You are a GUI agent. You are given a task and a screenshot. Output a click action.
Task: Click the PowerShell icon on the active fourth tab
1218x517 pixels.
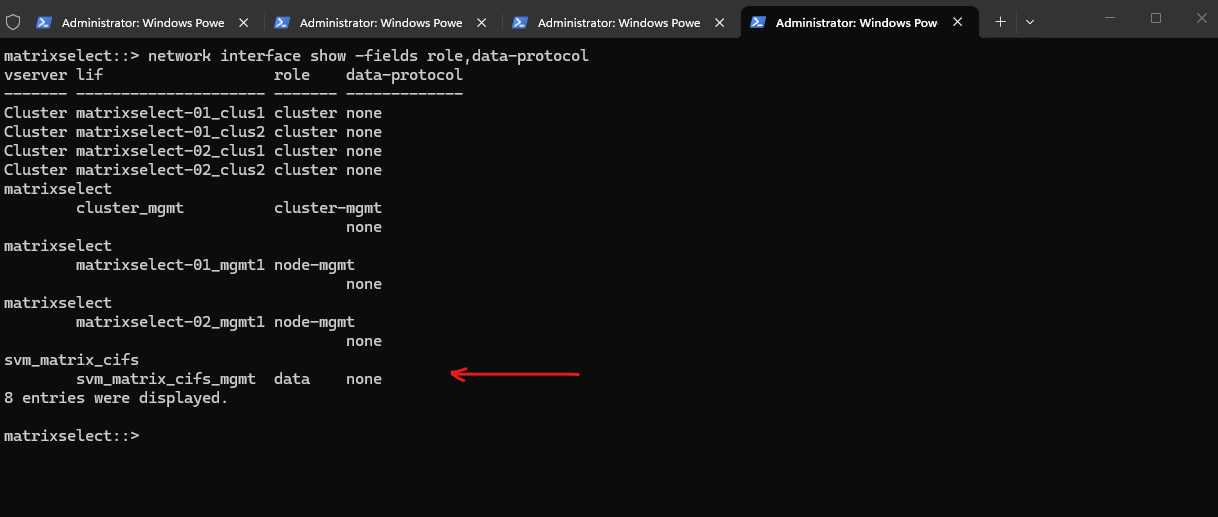point(758,22)
